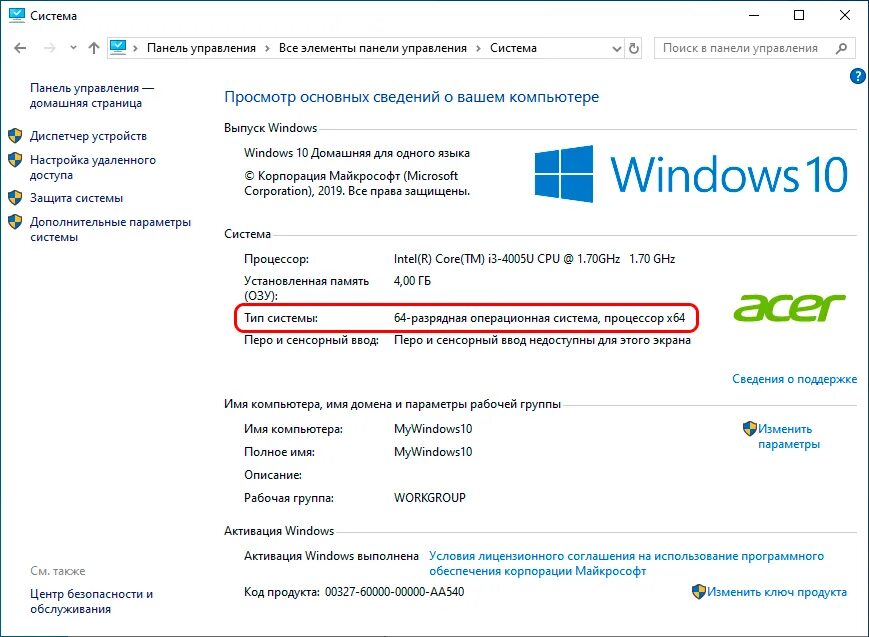Viewport: 869px width, 637px height.
Task: Go back with the left arrow button
Action: pyautogui.click(x=20, y=48)
